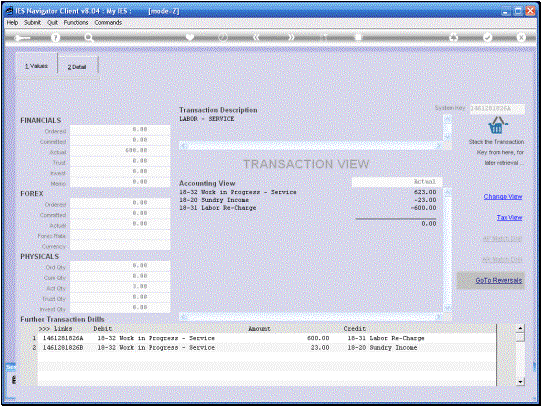Switch to the 2 Detail tab

click(x=77, y=67)
